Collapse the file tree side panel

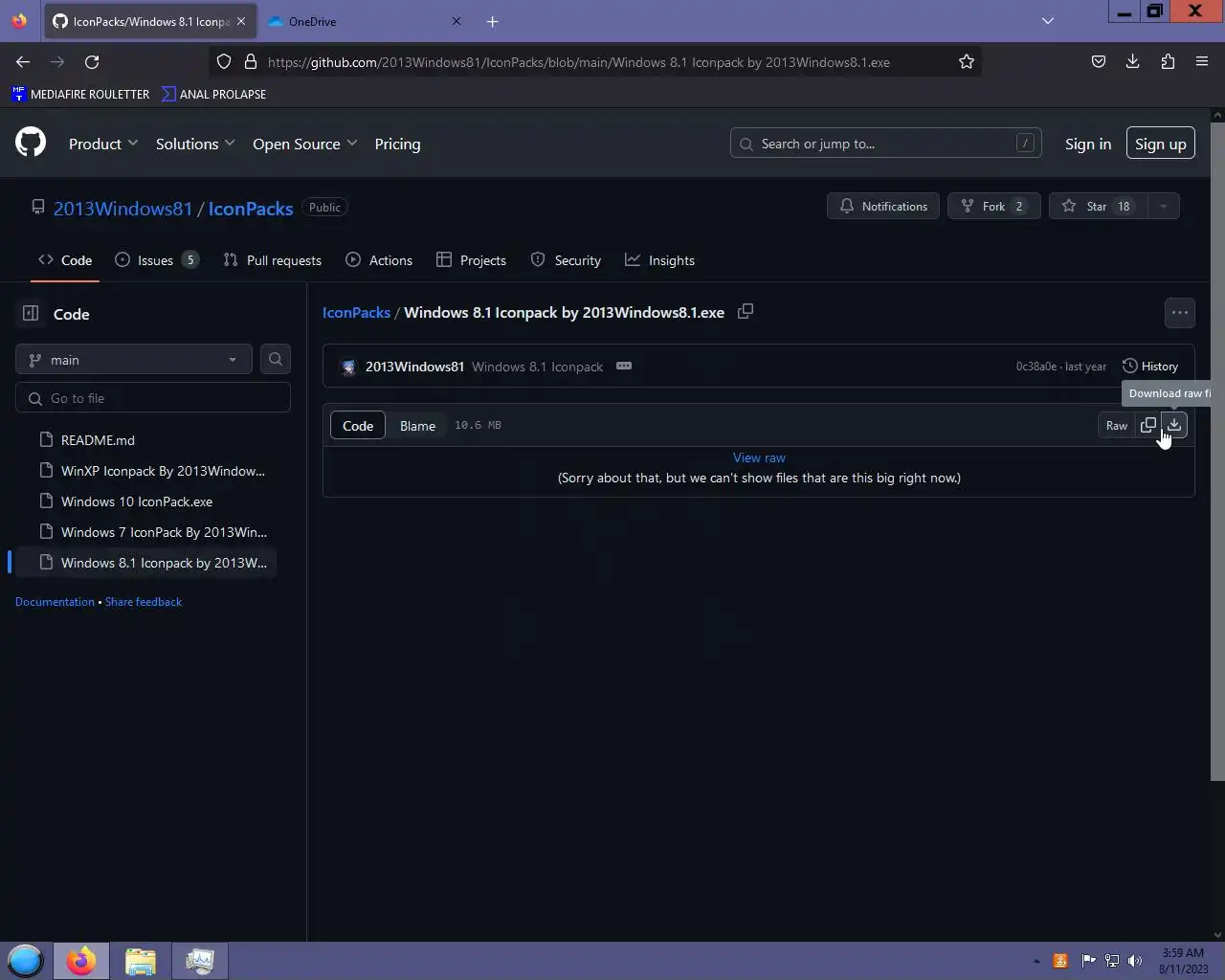point(31,314)
